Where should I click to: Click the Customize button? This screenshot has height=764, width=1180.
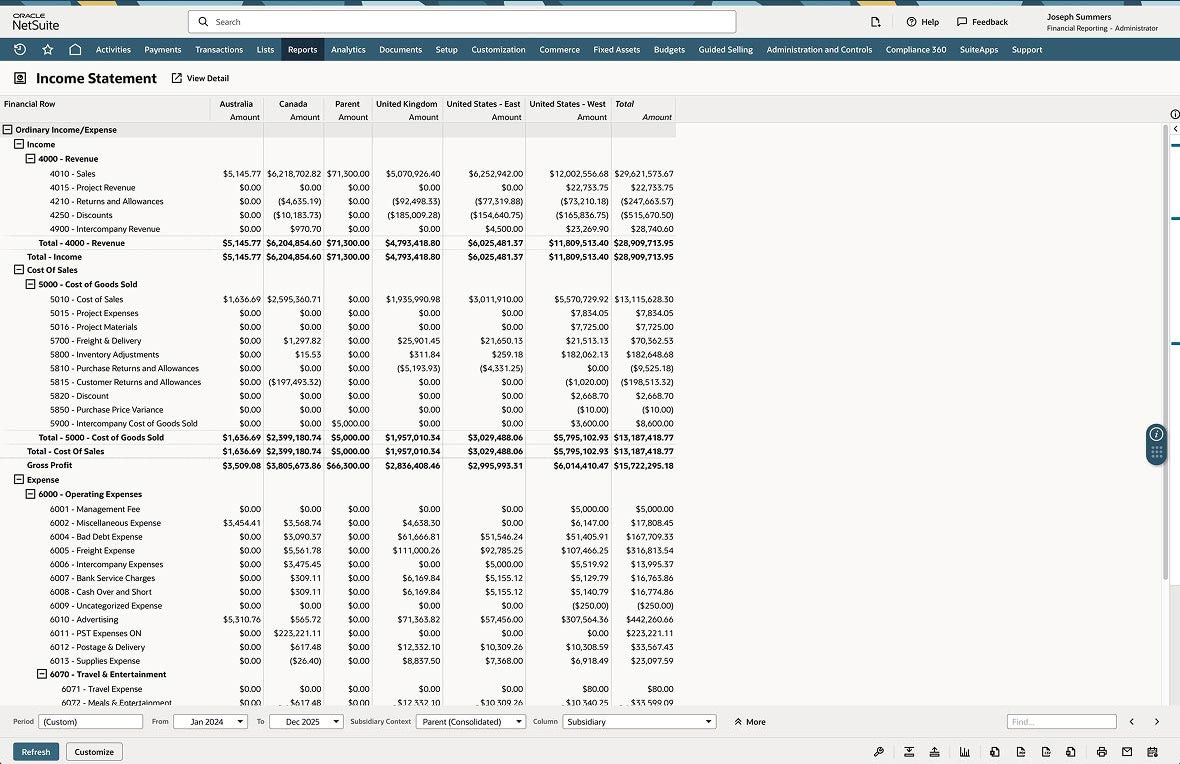tap(94, 752)
